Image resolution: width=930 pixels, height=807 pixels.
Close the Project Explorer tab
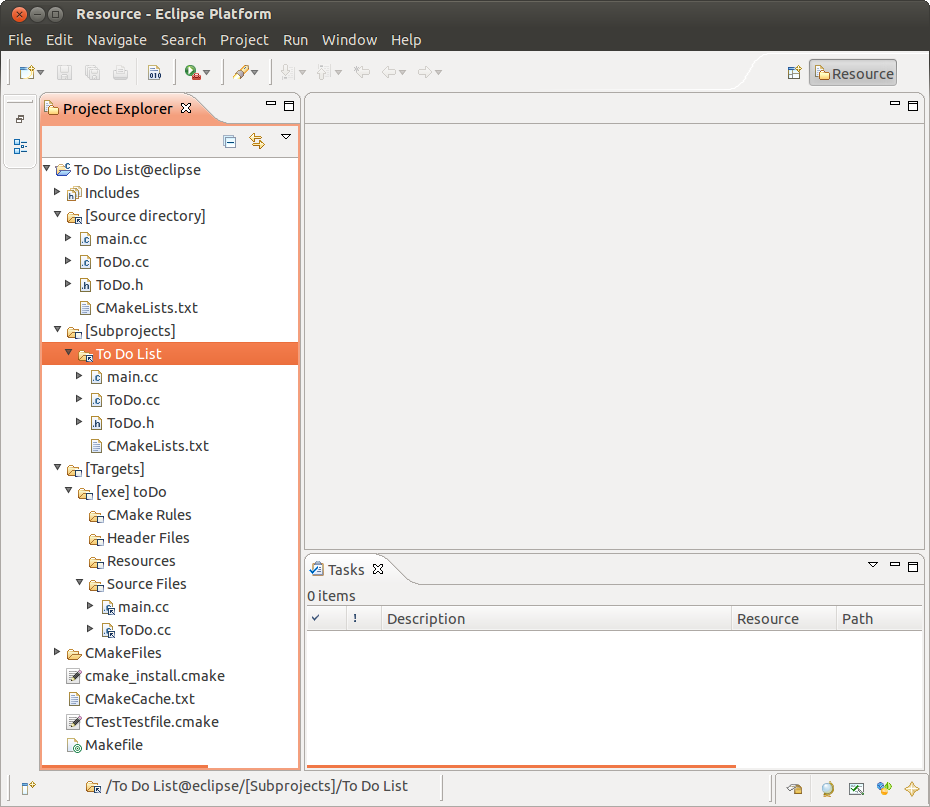[186, 108]
